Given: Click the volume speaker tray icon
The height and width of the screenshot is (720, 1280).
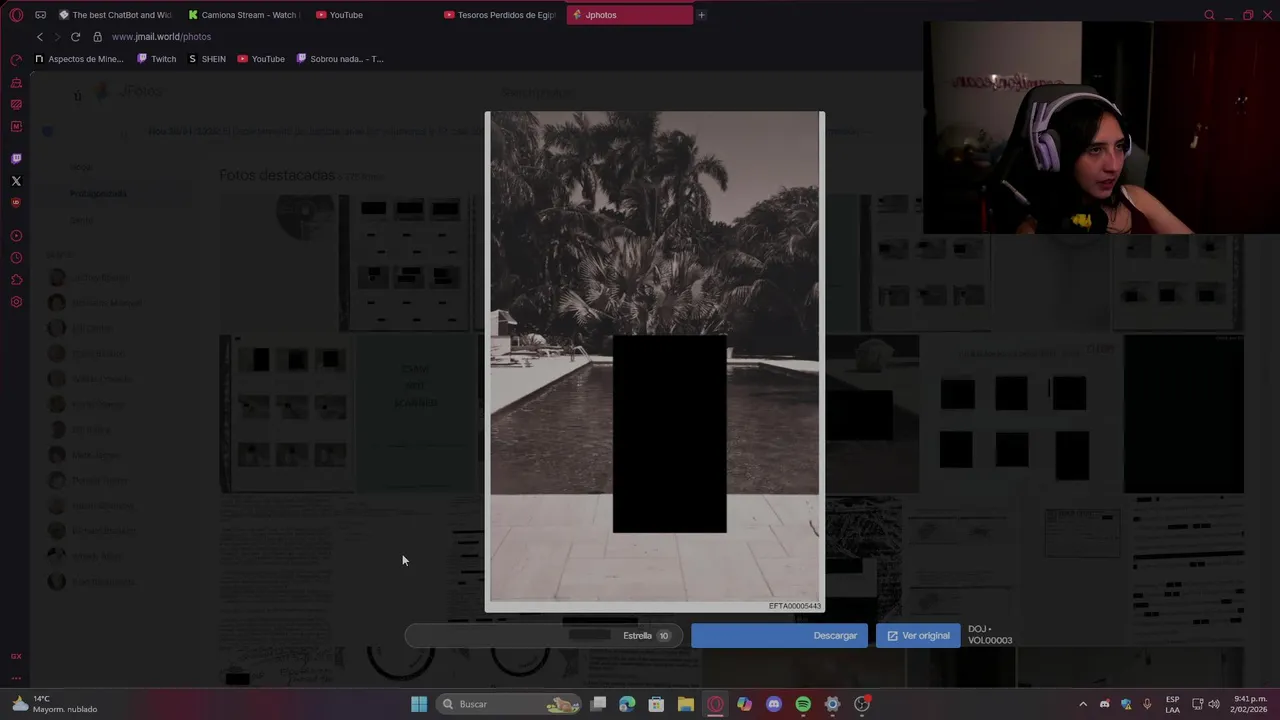Looking at the screenshot, I should 1214,704.
